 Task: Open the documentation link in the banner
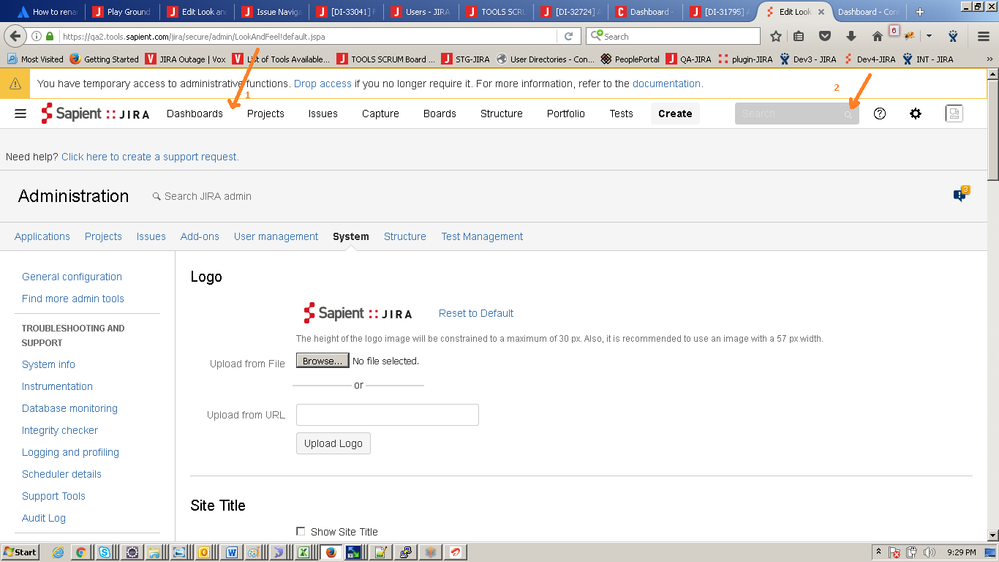pyautogui.click(x=666, y=83)
